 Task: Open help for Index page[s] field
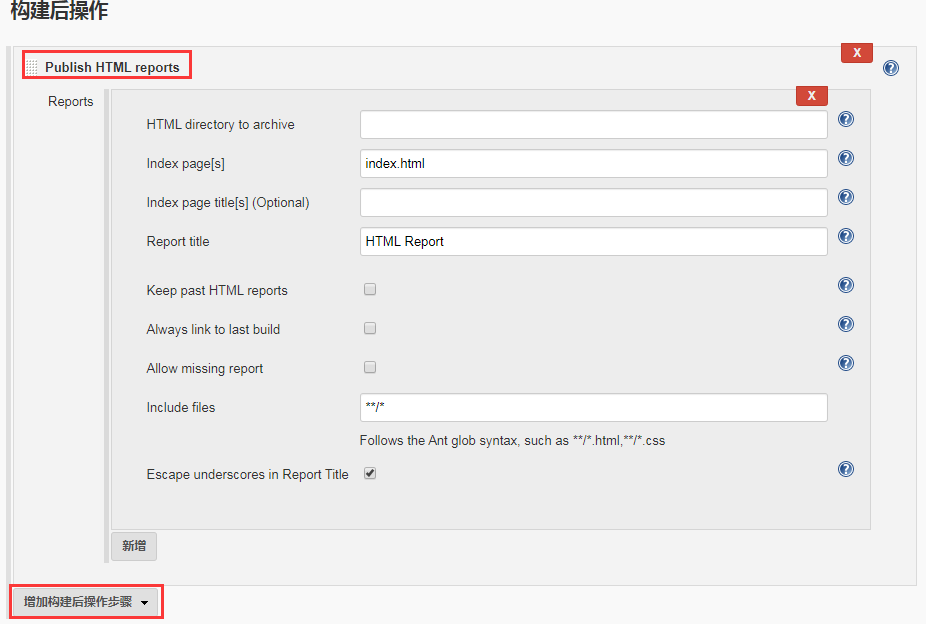click(846, 157)
